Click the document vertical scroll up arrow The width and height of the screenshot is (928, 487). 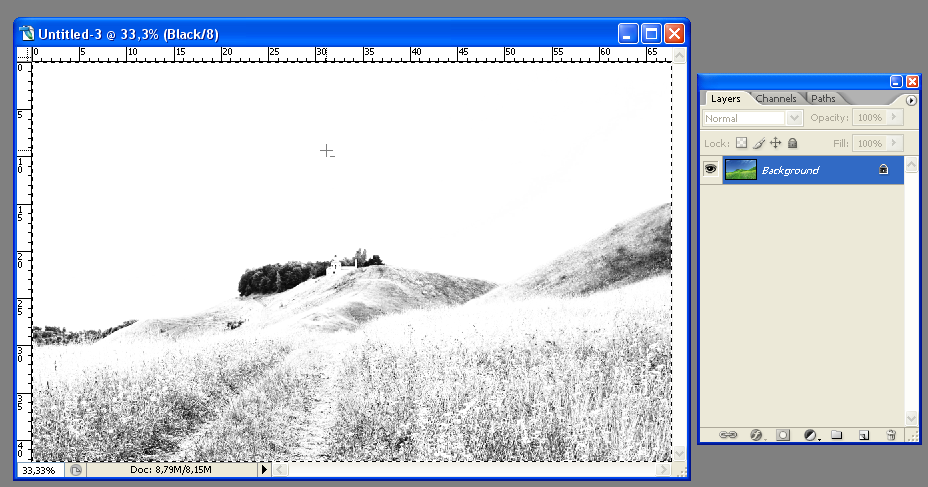tap(679, 56)
